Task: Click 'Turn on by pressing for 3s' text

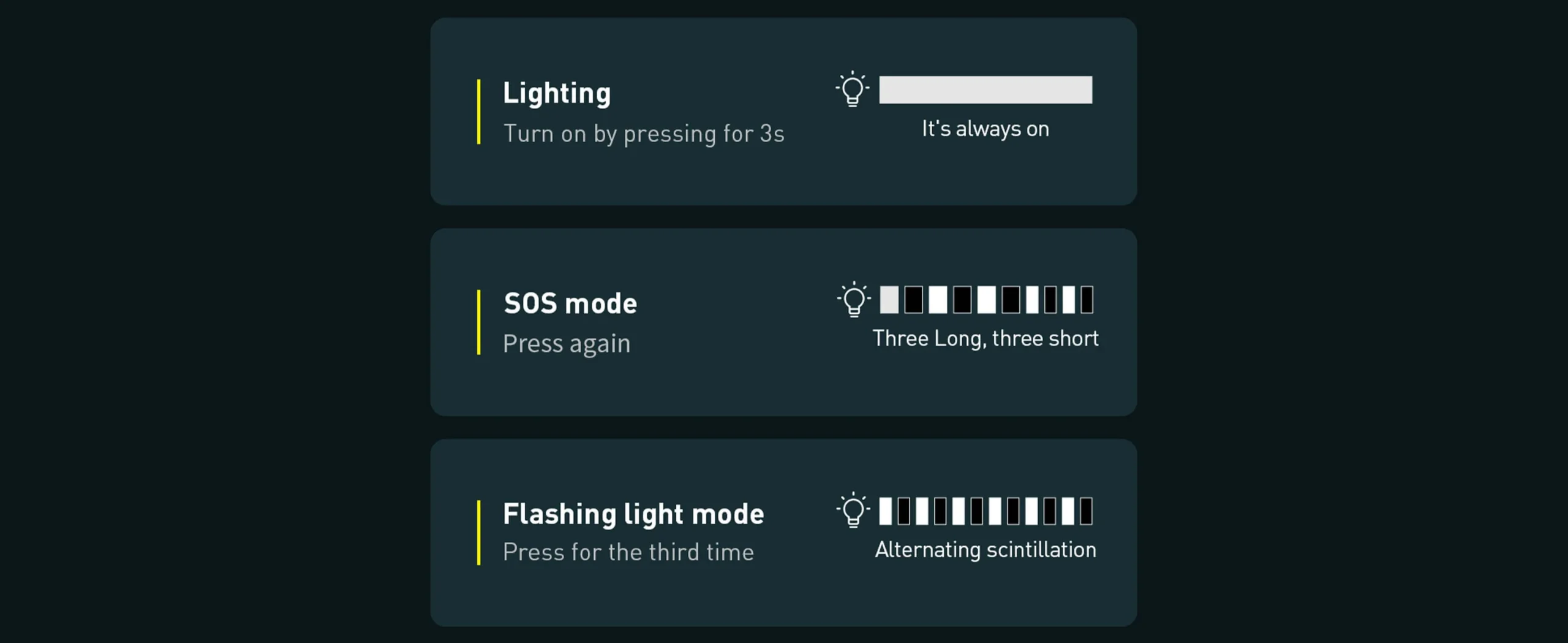Action: [x=643, y=134]
